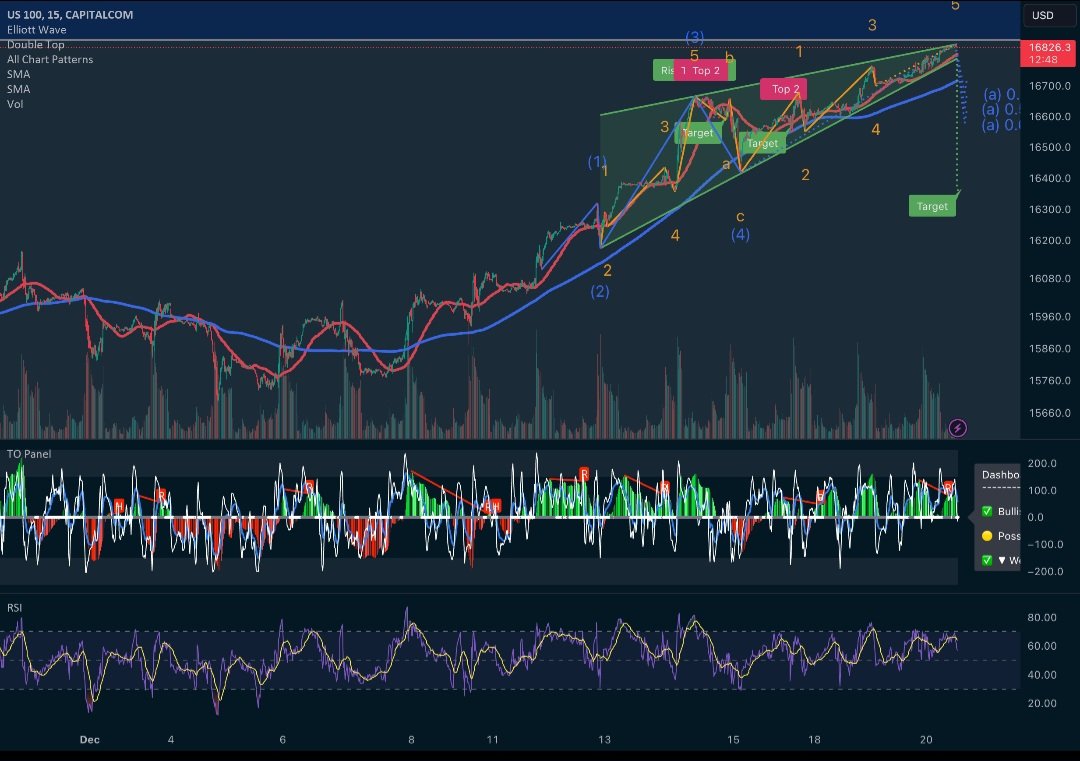This screenshot has height=761, width=1080.
Task: Click the blue (2) Elliott wave label
Action: point(600,291)
